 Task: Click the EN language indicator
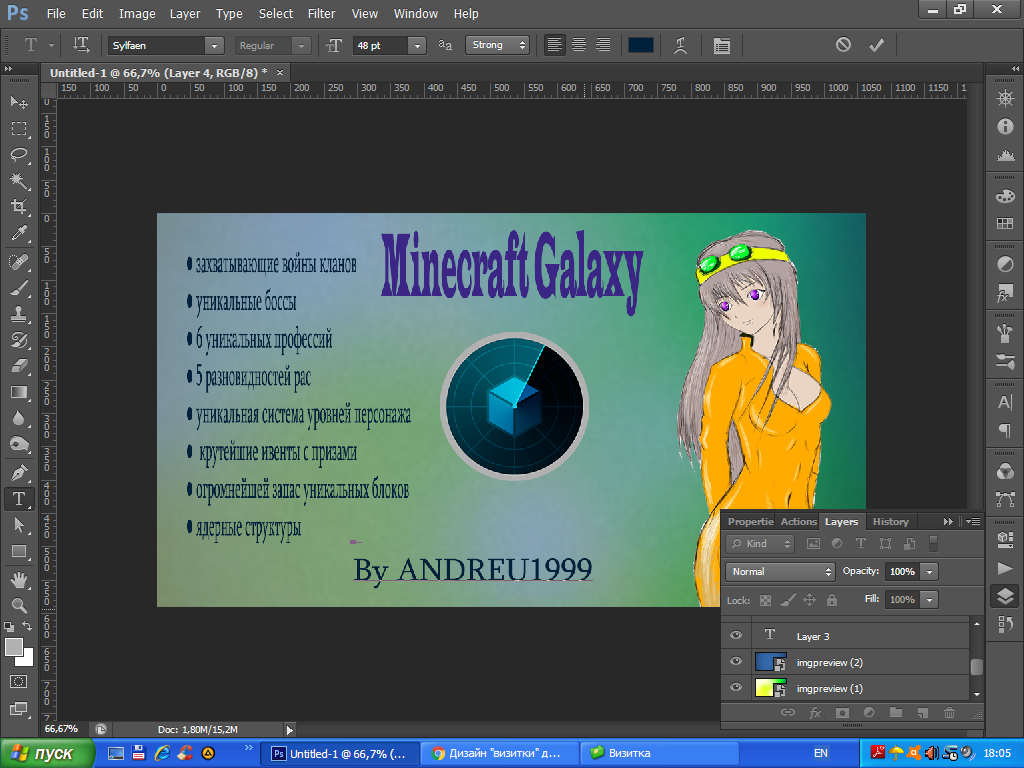(x=821, y=754)
